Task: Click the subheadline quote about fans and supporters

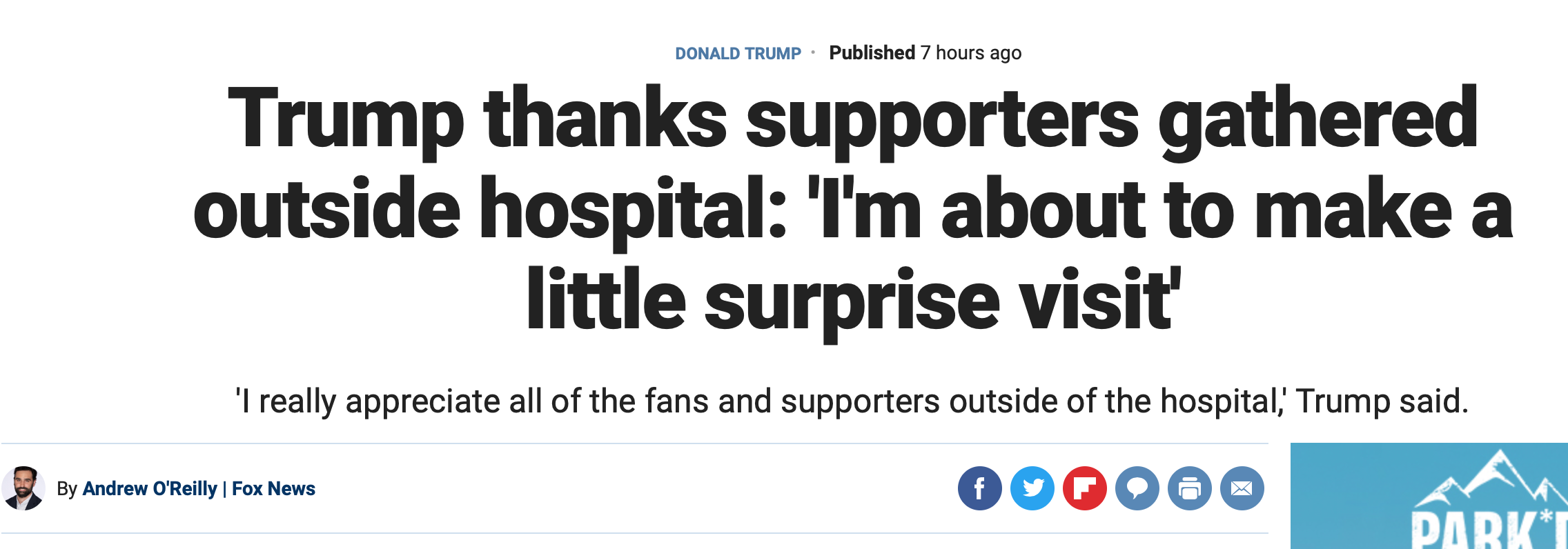Action: 852,401
